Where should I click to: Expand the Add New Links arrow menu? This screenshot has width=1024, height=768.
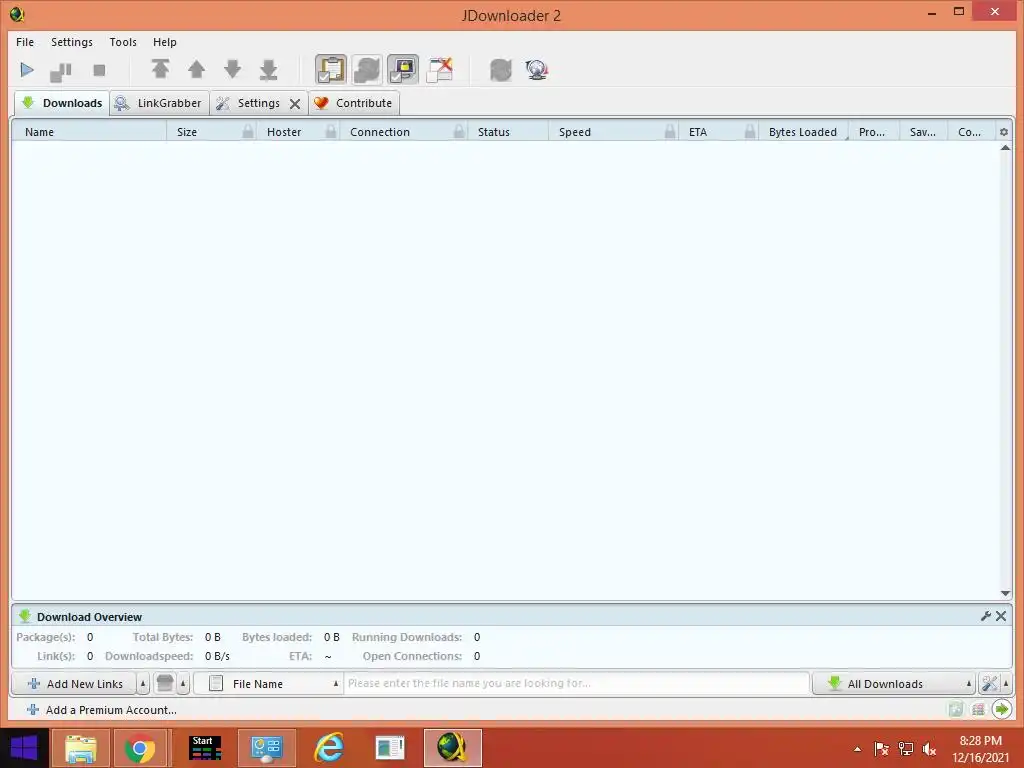click(143, 684)
